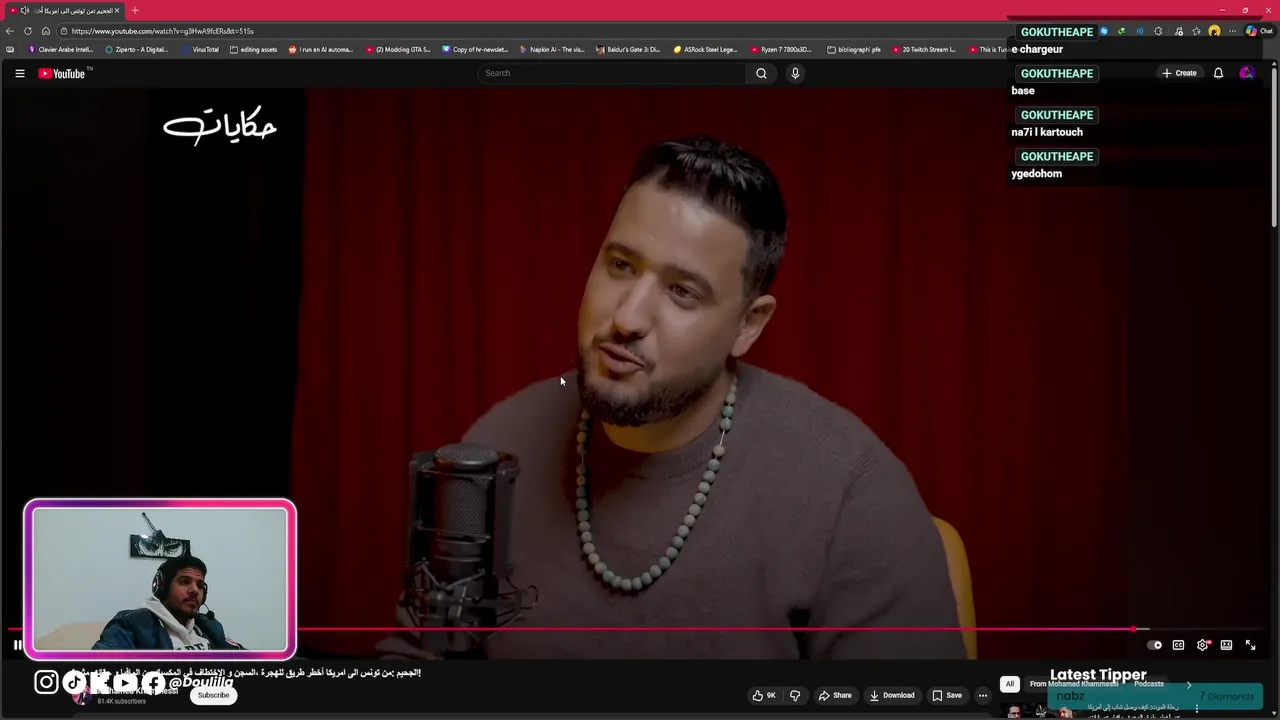
Task: Like the video (9K)
Action: 764,695
